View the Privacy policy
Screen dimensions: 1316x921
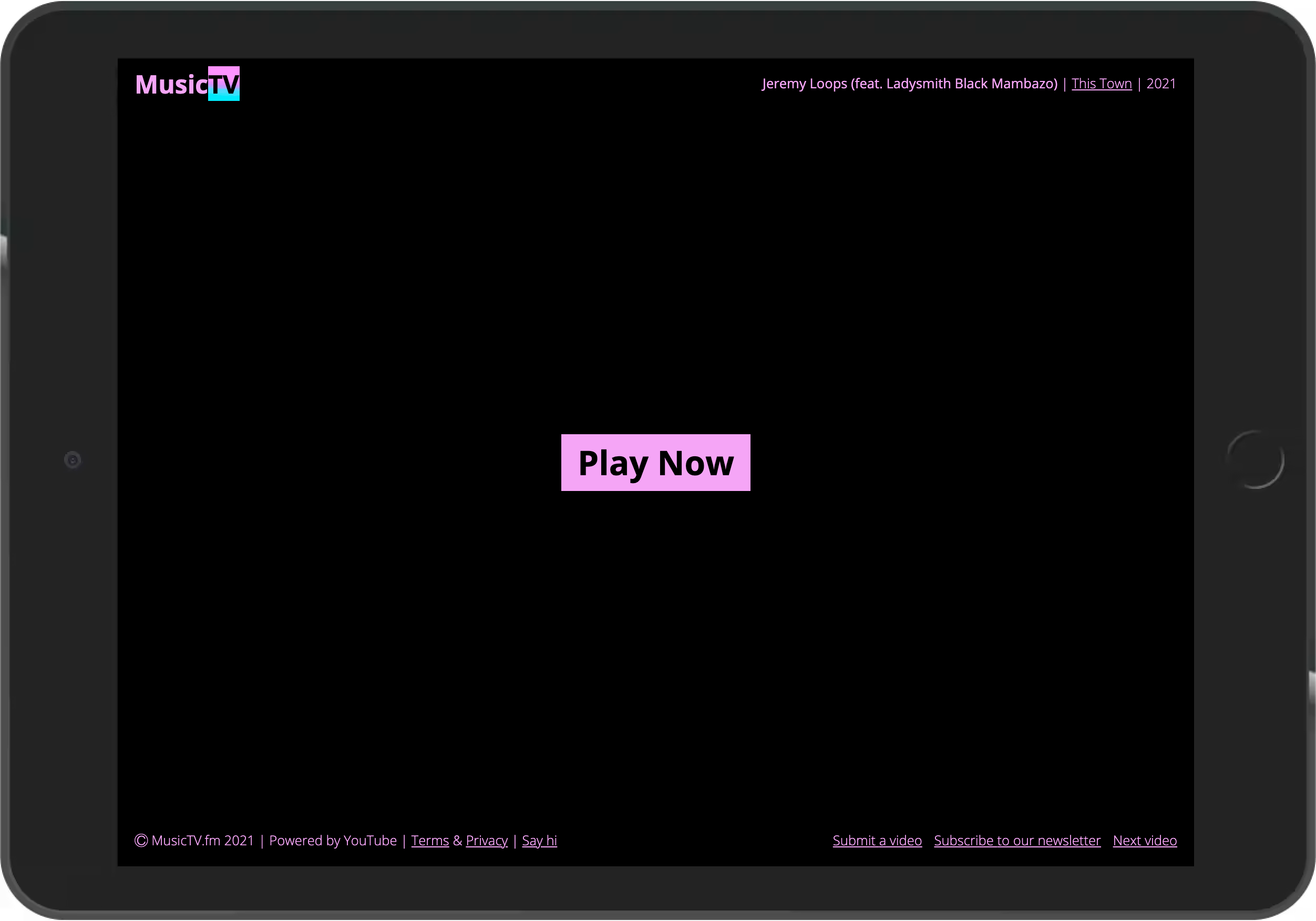pos(486,840)
